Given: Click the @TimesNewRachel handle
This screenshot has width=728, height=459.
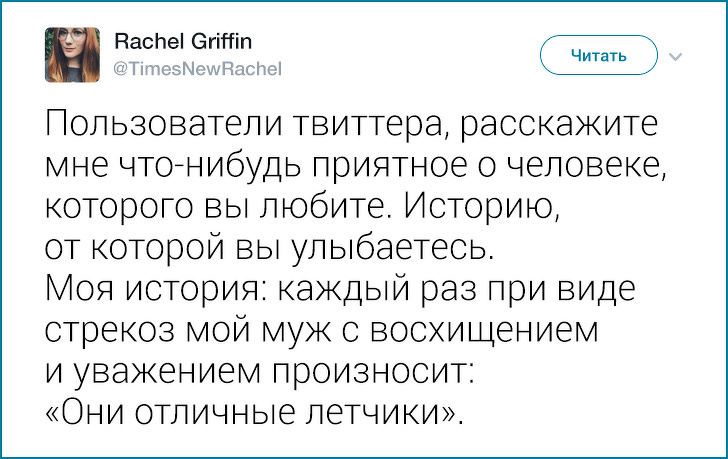Looking at the screenshot, I should (185, 68).
